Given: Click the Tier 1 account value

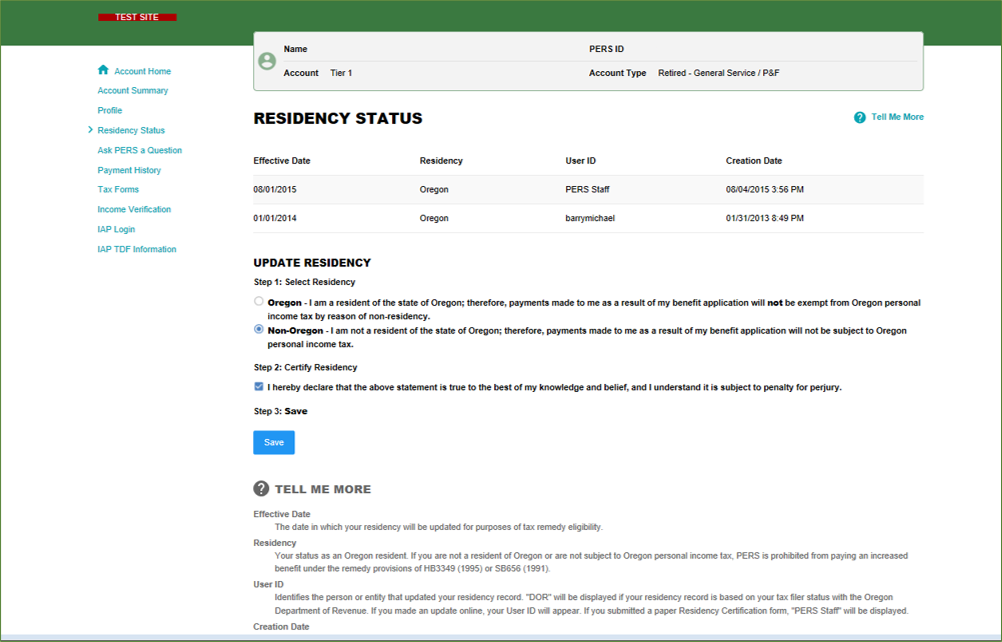Looking at the screenshot, I should pyautogui.click(x=341, y=73).
